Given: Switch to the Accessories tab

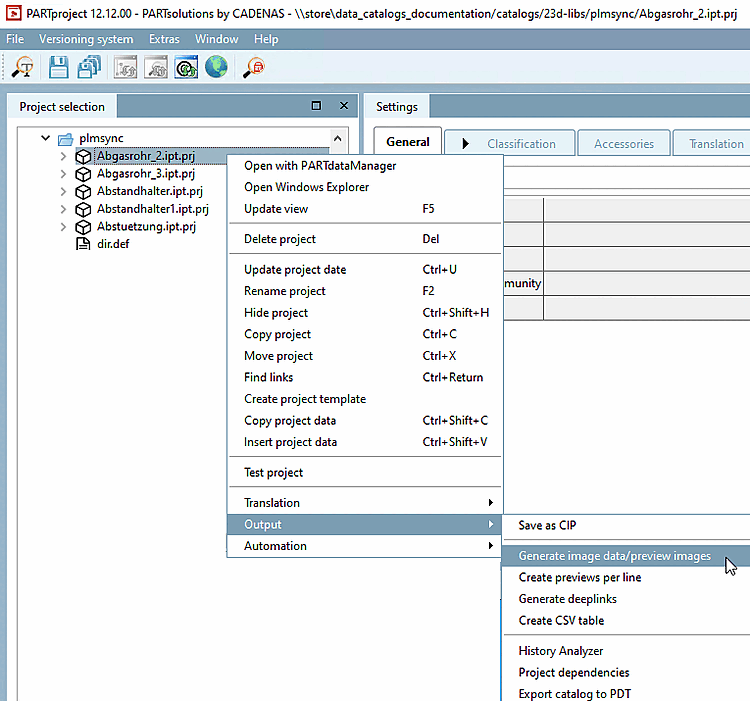Looking at the screenshot, I should [x=624, y=143].
